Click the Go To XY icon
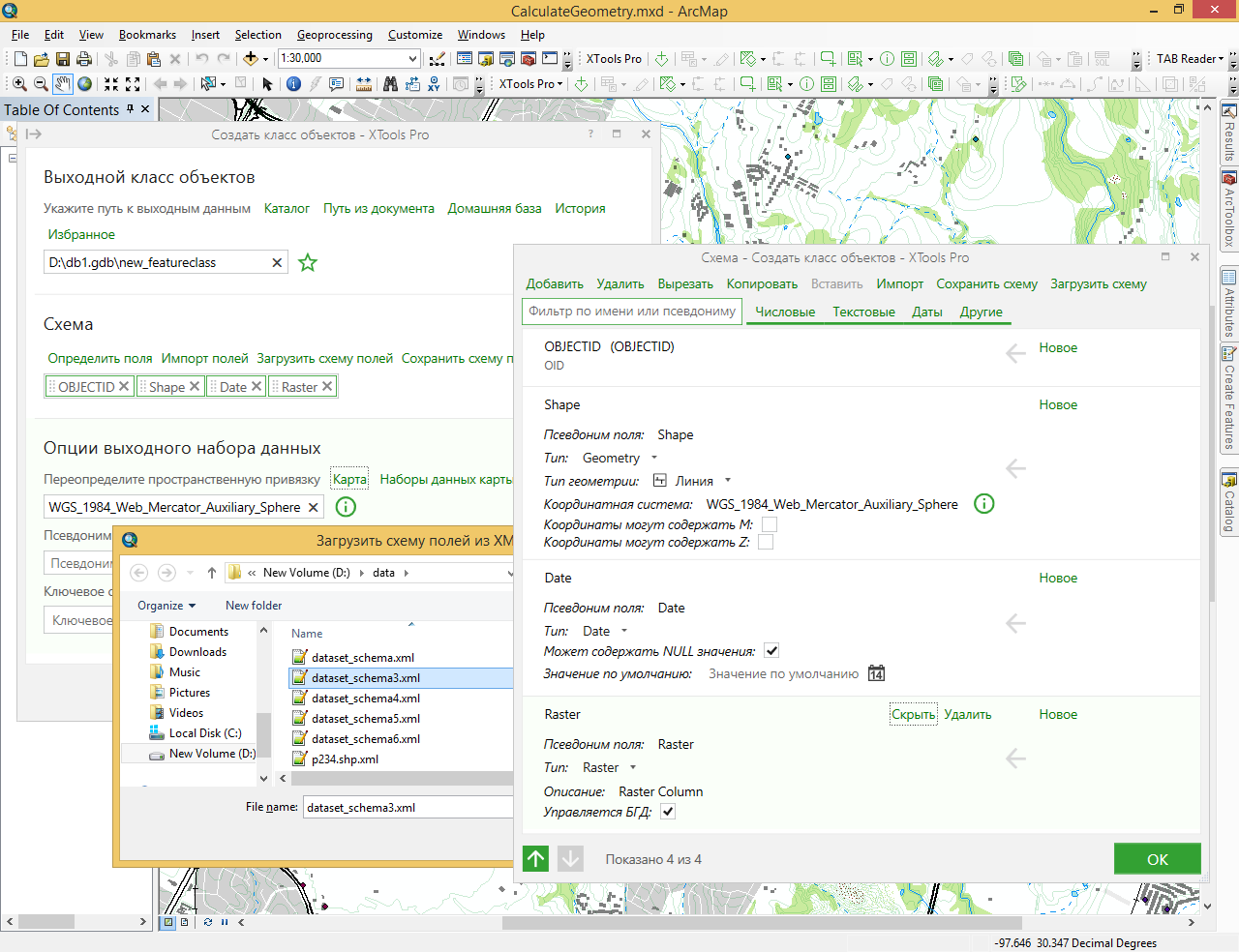Viewport: 1239px width, 952px height. 434,84
